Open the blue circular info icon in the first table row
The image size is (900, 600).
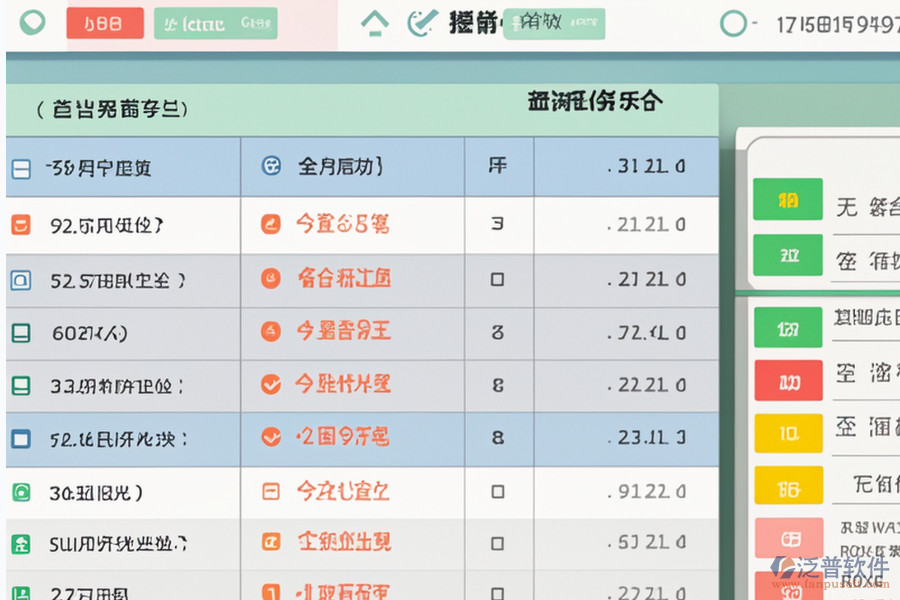tap(268, 167)
